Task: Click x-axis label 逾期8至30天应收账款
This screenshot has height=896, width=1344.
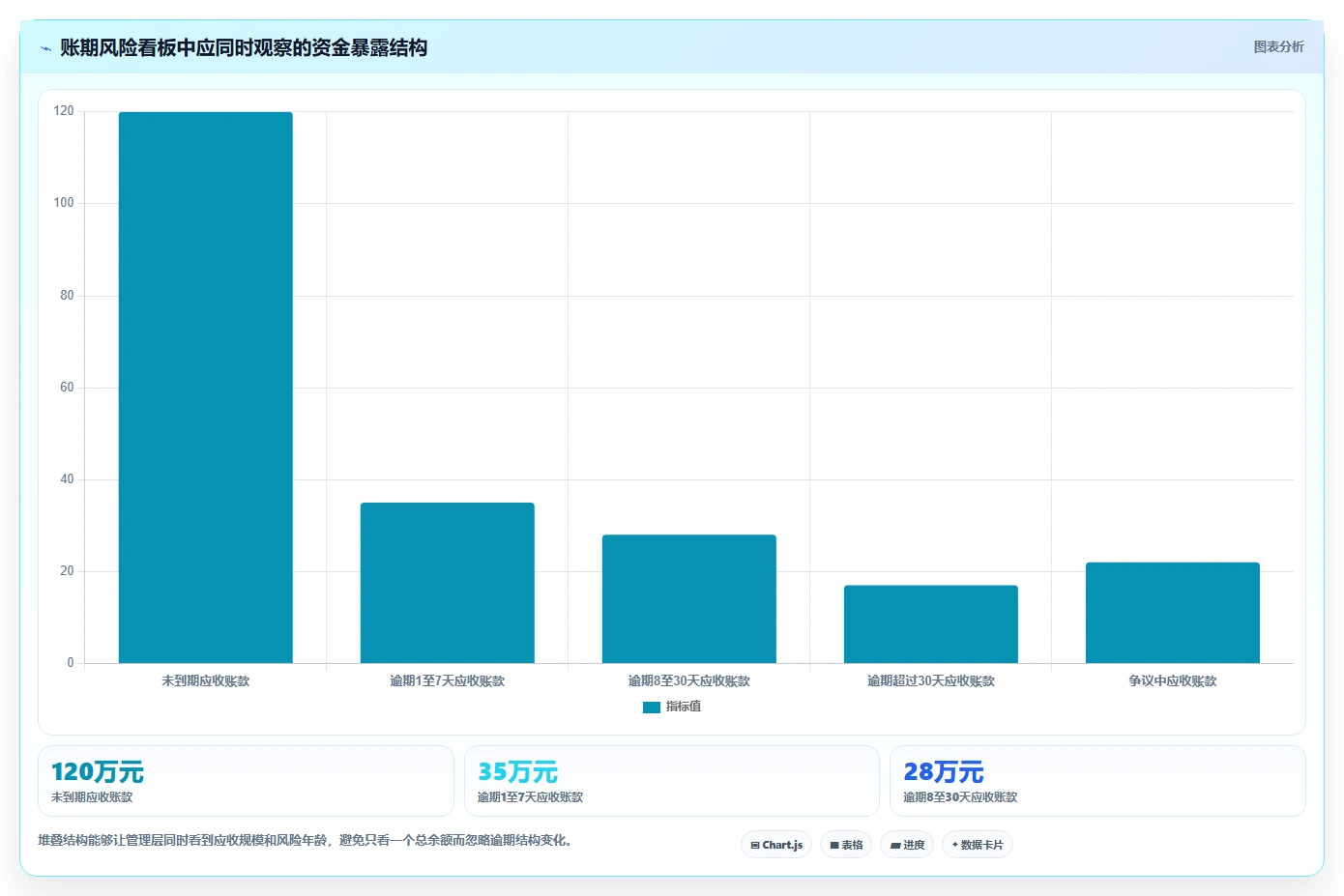Action: coord(689,681)
